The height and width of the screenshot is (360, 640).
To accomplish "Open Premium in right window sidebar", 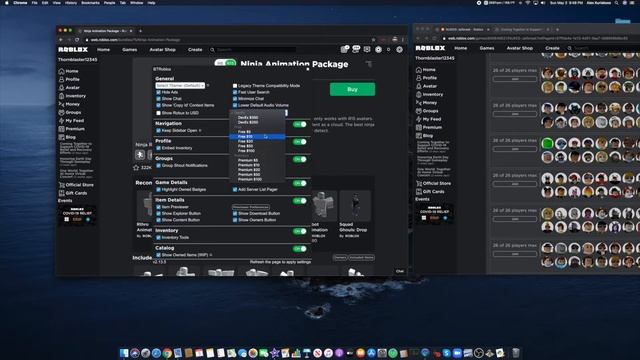I will (429, 127).
